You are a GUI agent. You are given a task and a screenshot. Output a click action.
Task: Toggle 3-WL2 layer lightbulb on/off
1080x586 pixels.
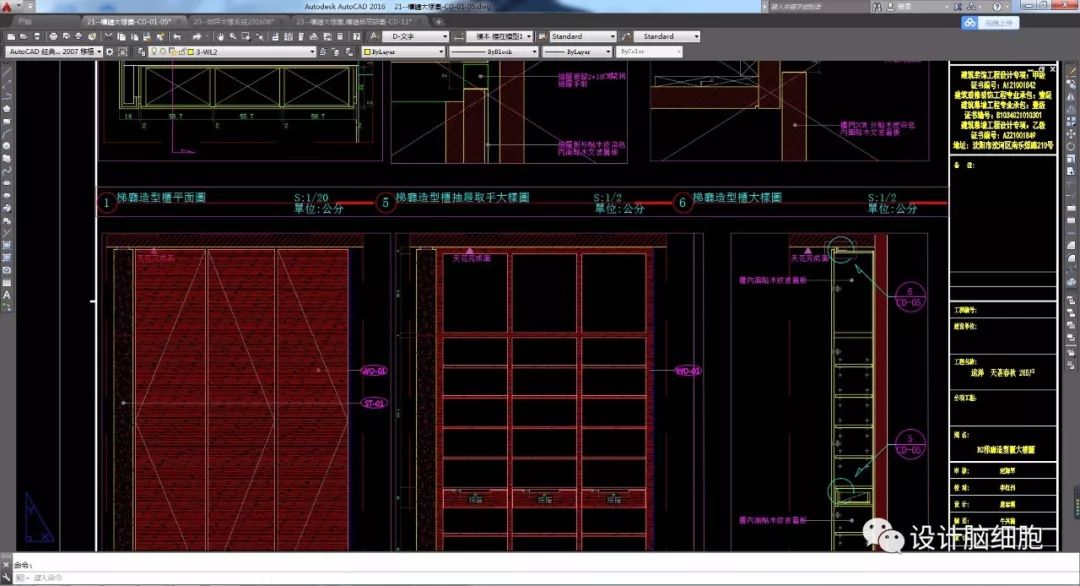tap(154, 51)
